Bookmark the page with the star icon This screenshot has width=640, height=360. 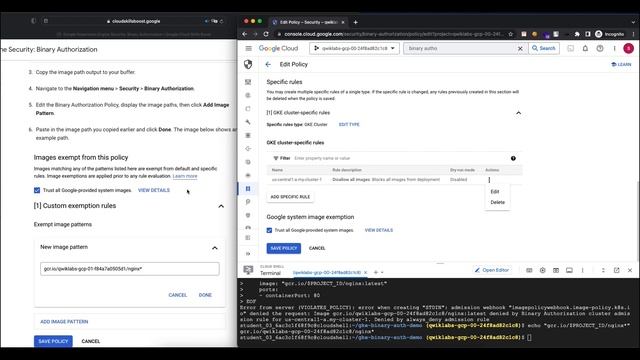[511, 34]
